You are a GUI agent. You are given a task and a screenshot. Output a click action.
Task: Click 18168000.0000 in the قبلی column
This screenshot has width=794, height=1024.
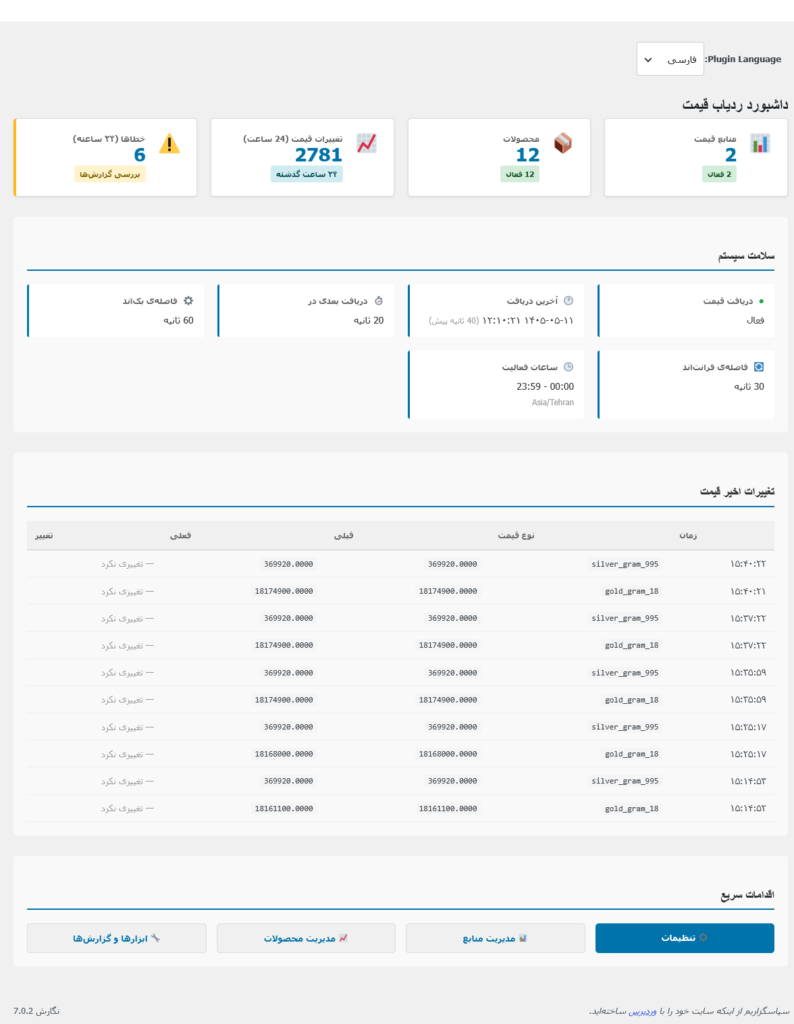[x=448, y=754]
